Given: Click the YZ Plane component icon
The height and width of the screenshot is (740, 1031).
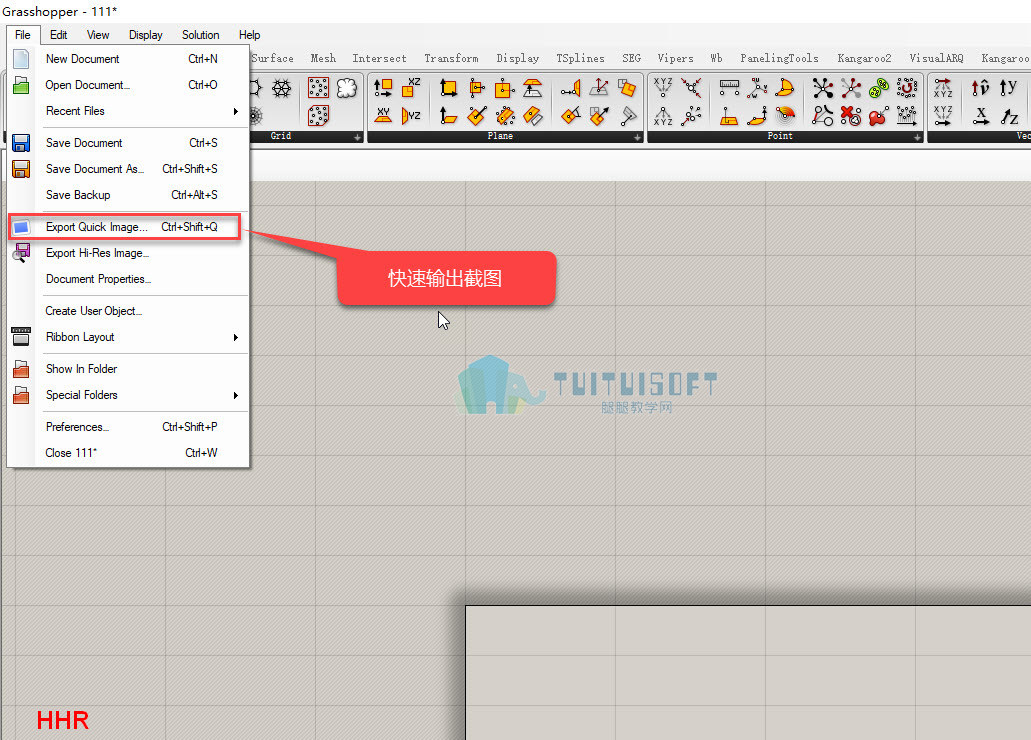Looking at the screenshot, I should pos(411,115).
